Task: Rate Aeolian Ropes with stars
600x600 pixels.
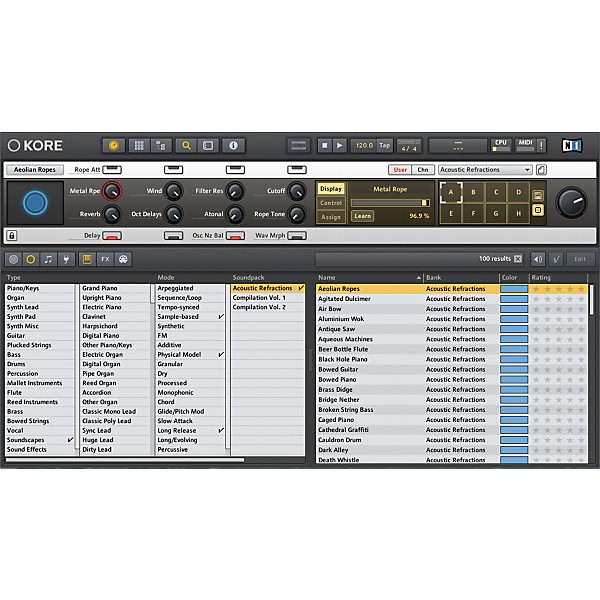Action: [558, 289]
